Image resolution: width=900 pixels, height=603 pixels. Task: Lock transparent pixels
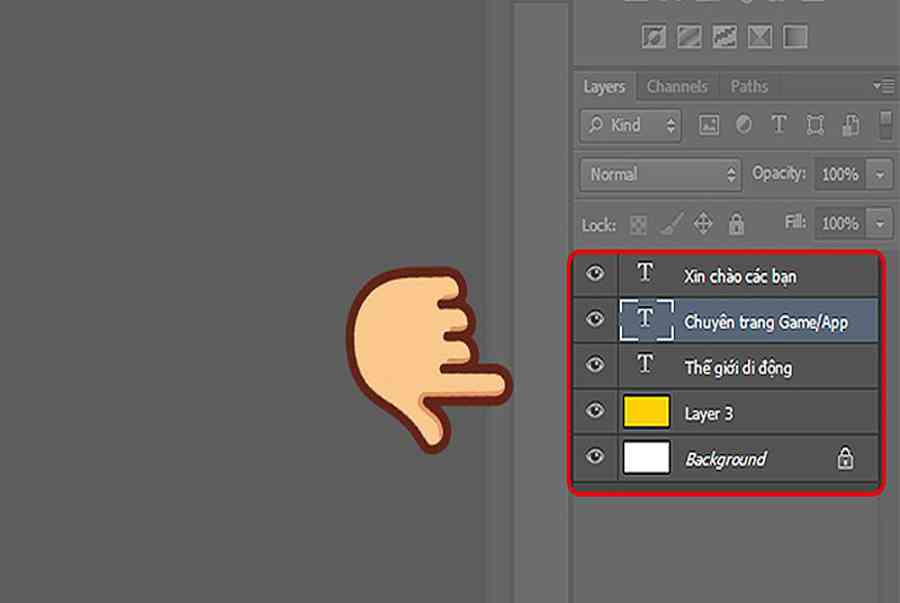638,225
